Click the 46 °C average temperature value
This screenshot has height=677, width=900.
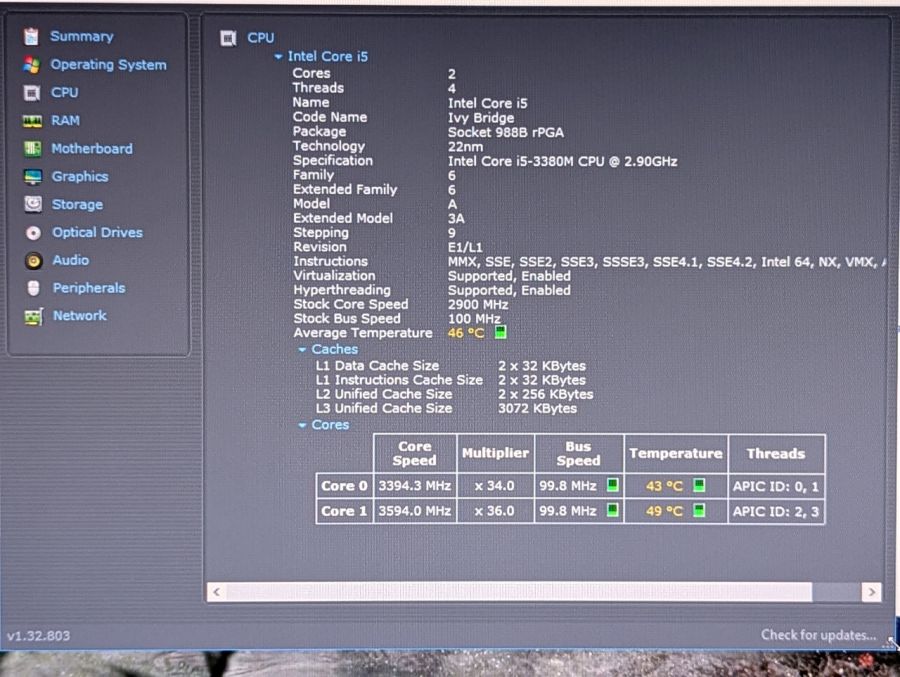coord(466,333)
